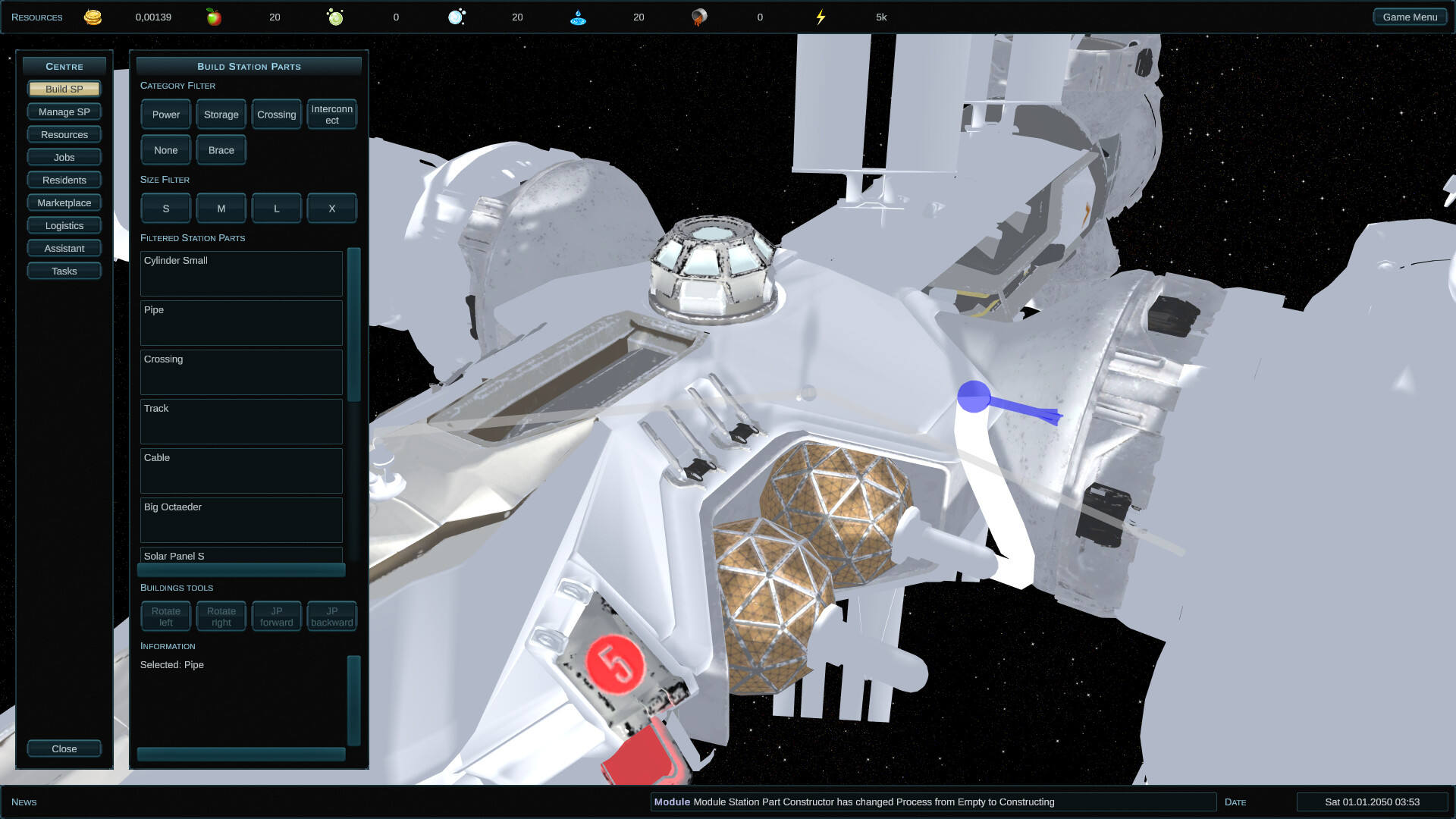Open the Logistics section
The height and width of the screenshot is (819, 1456).
(x=64, y=225)
